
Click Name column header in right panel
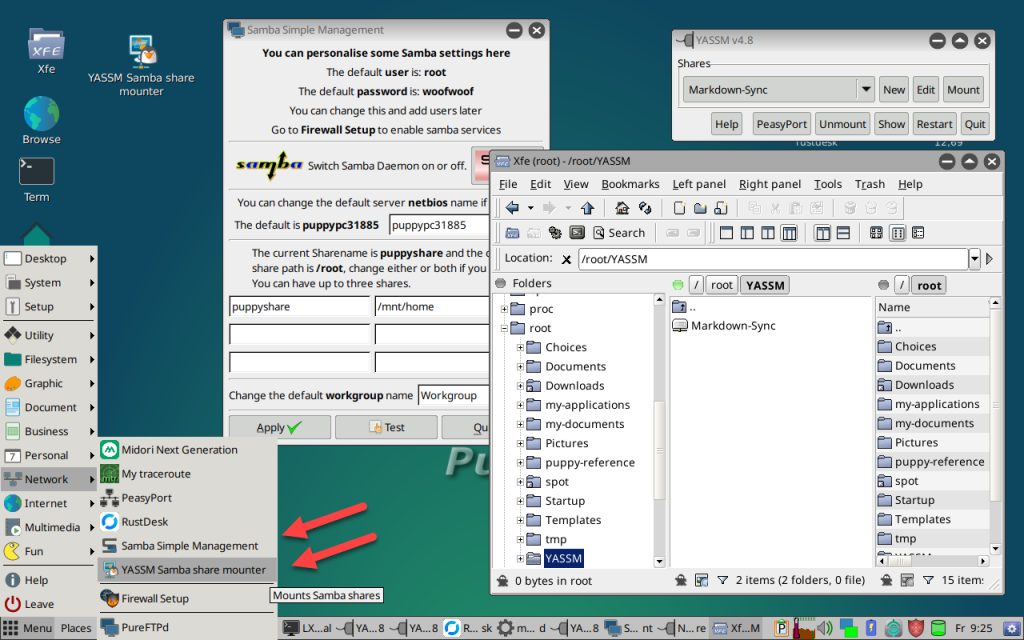point(933,307)
